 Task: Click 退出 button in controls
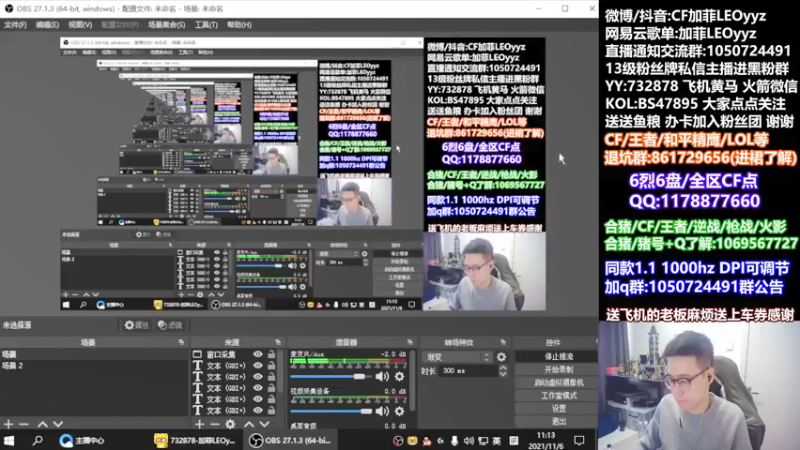[x=559, y=421]
